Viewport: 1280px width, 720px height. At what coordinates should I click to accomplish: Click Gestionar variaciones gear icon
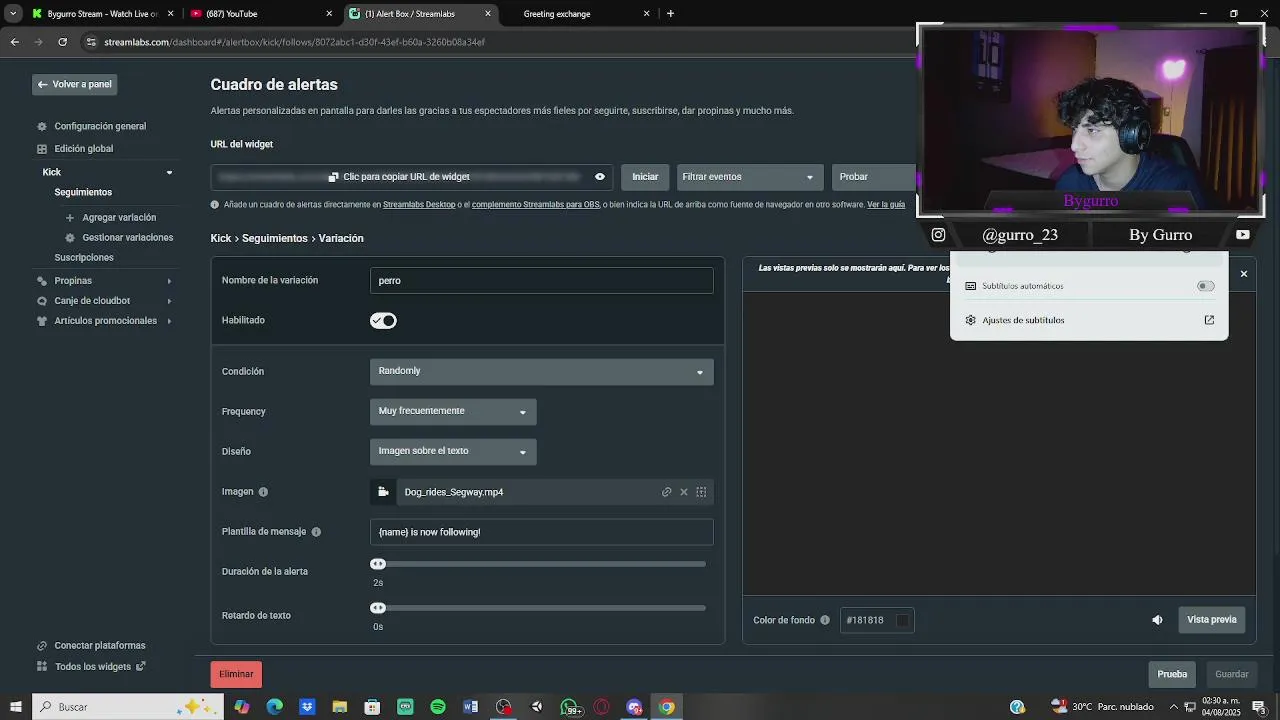pos(70,238)
